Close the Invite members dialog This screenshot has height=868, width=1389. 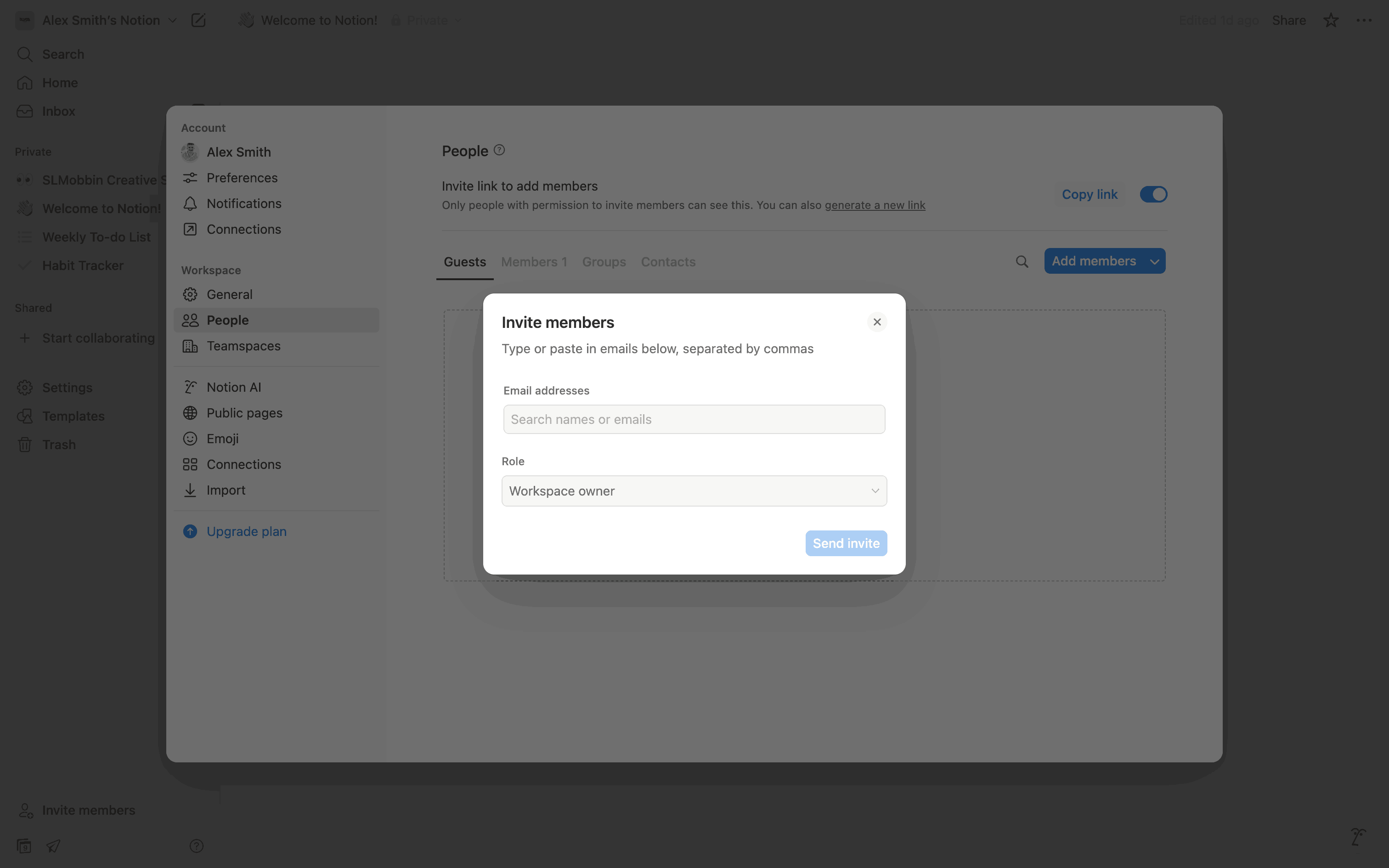coord(876,322)
